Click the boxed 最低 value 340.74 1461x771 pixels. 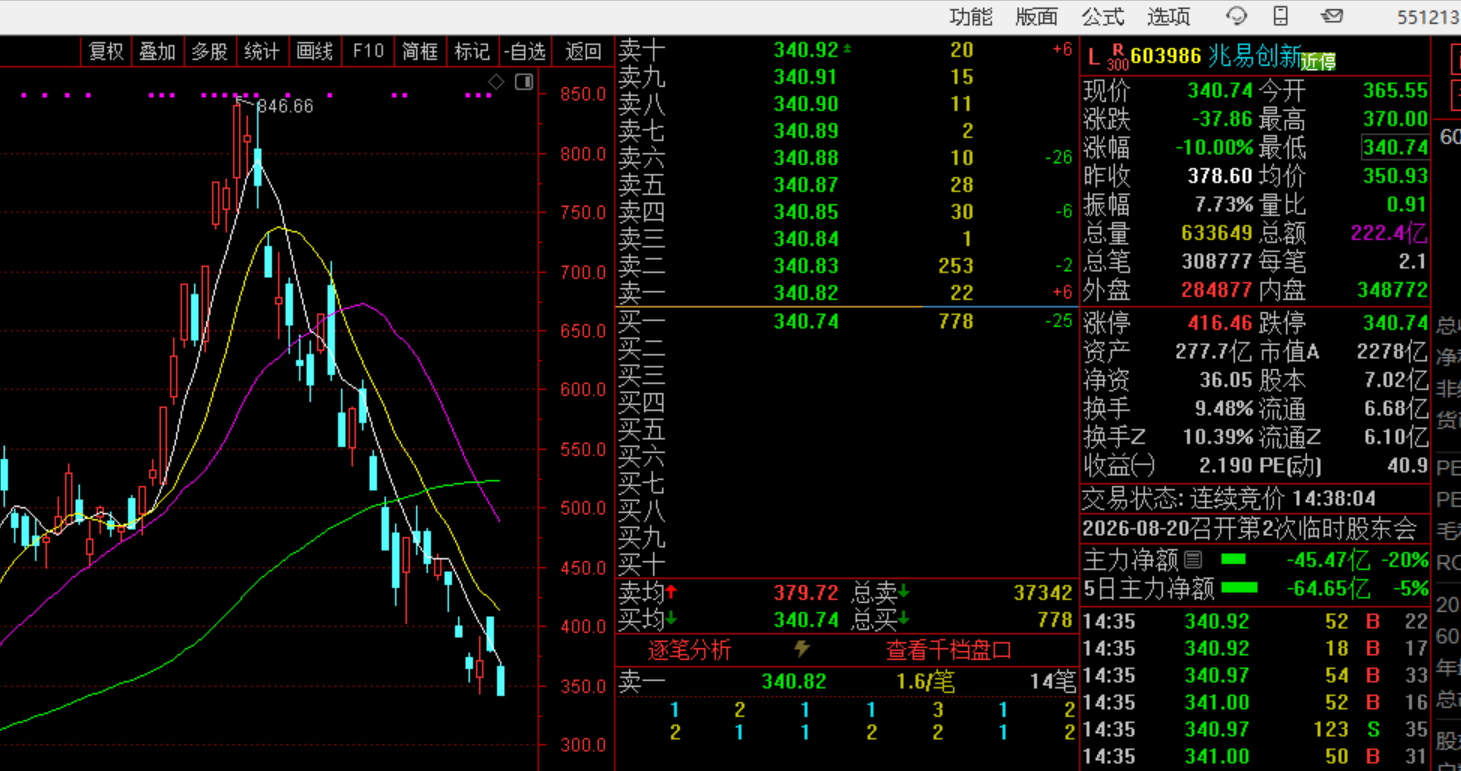(1395, 147)
